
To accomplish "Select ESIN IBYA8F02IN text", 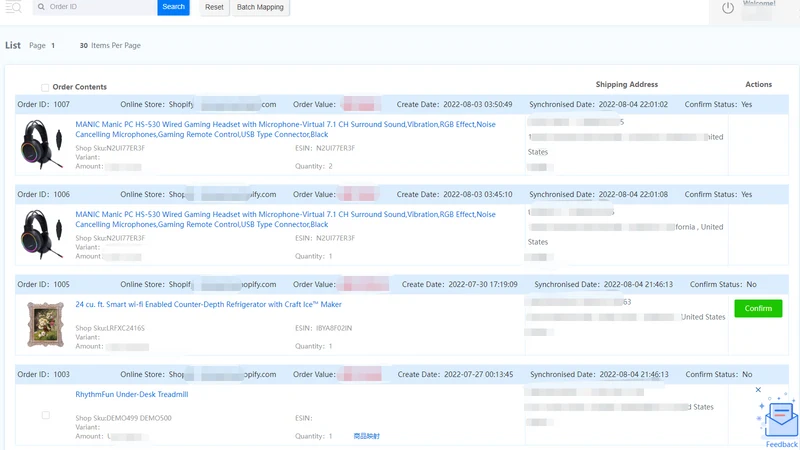I will coord(323,328).
